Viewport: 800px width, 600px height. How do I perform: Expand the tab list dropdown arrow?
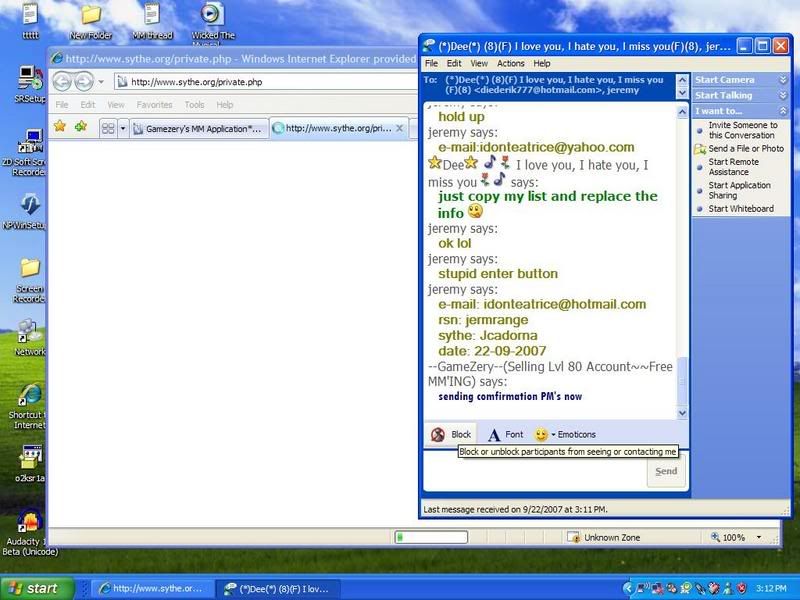click(x=123, y=129)
